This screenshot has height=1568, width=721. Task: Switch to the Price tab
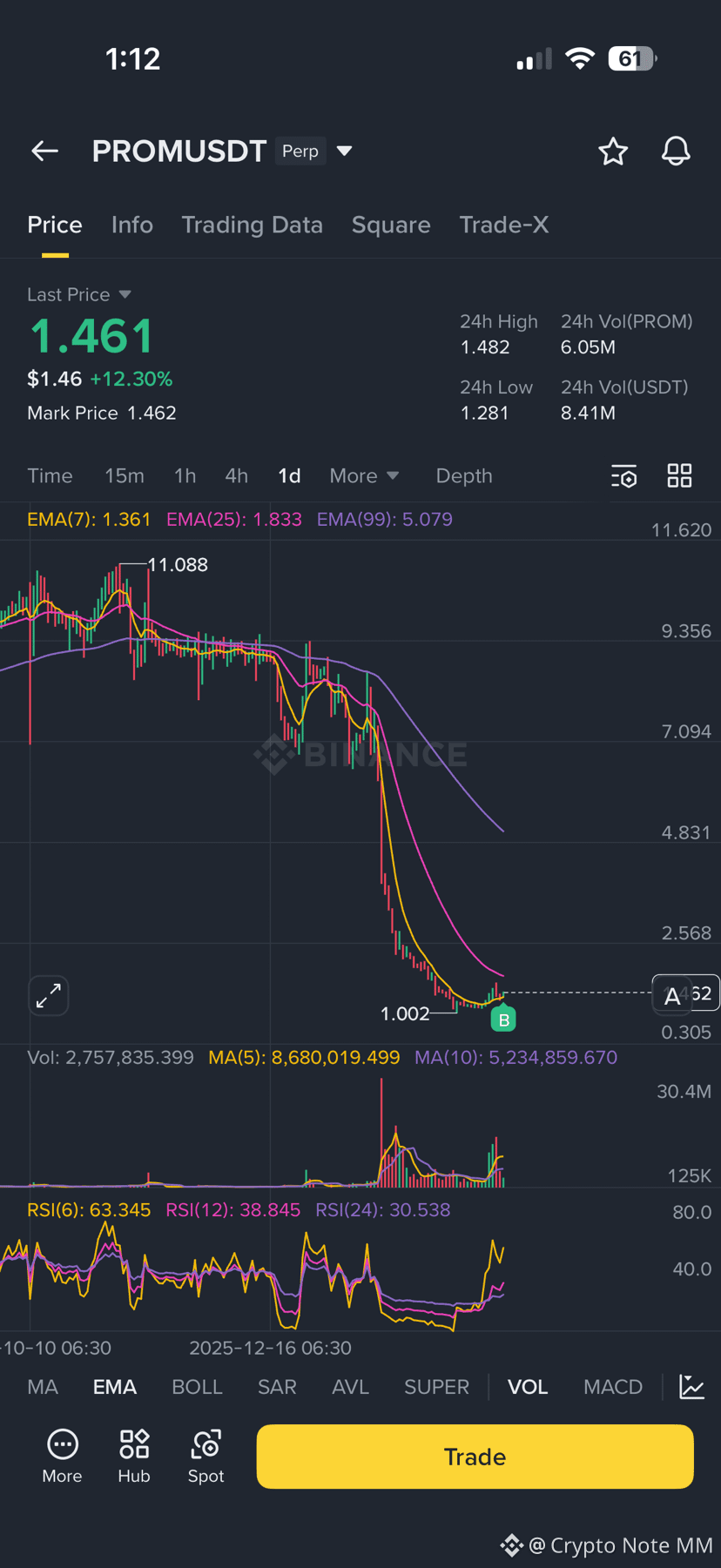pyautogui.click(x=55, y=225)
